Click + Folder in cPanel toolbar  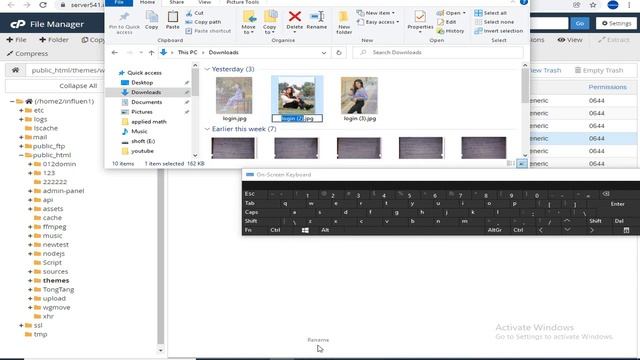54,40
